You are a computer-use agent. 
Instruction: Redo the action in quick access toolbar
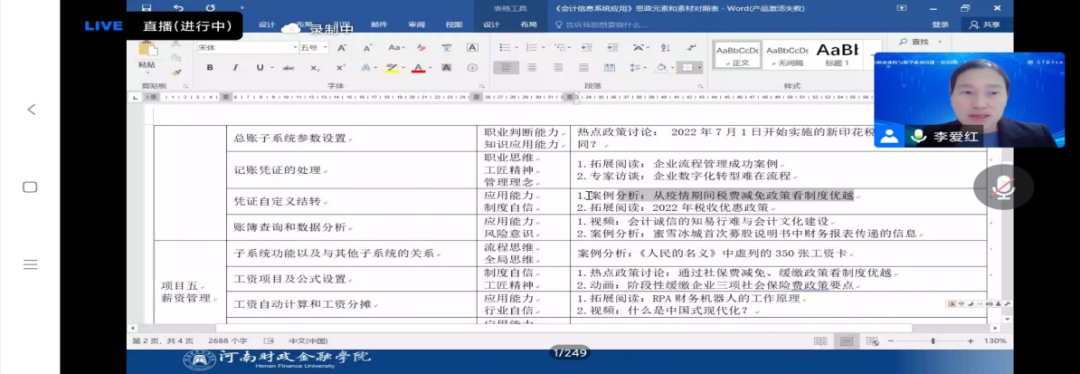[x=210, y=8]
